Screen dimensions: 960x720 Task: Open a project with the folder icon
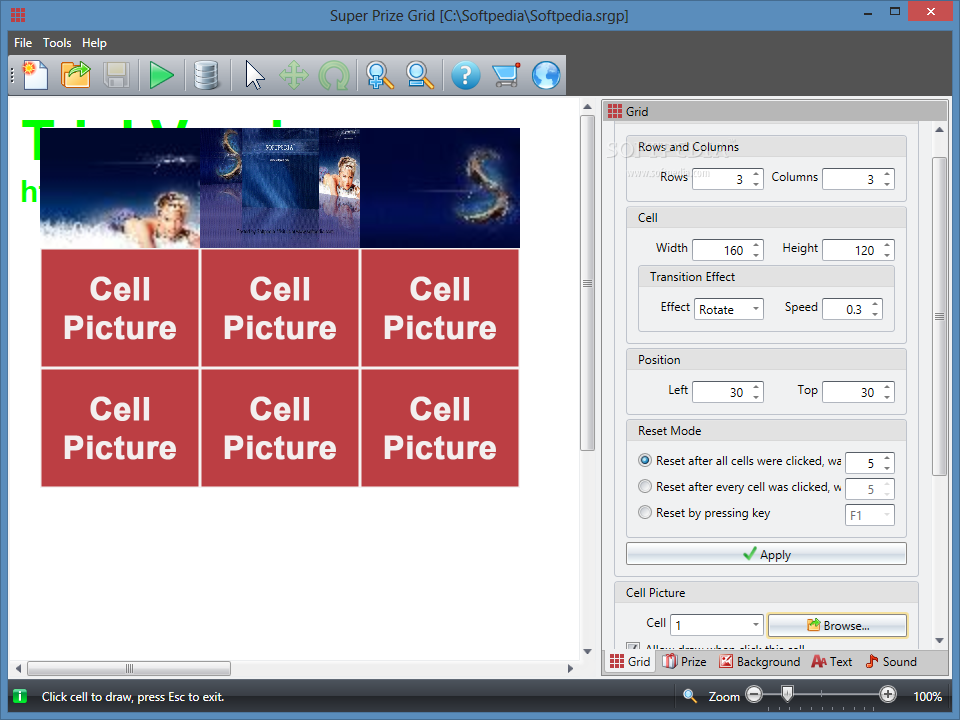click(x=76, y=75)
